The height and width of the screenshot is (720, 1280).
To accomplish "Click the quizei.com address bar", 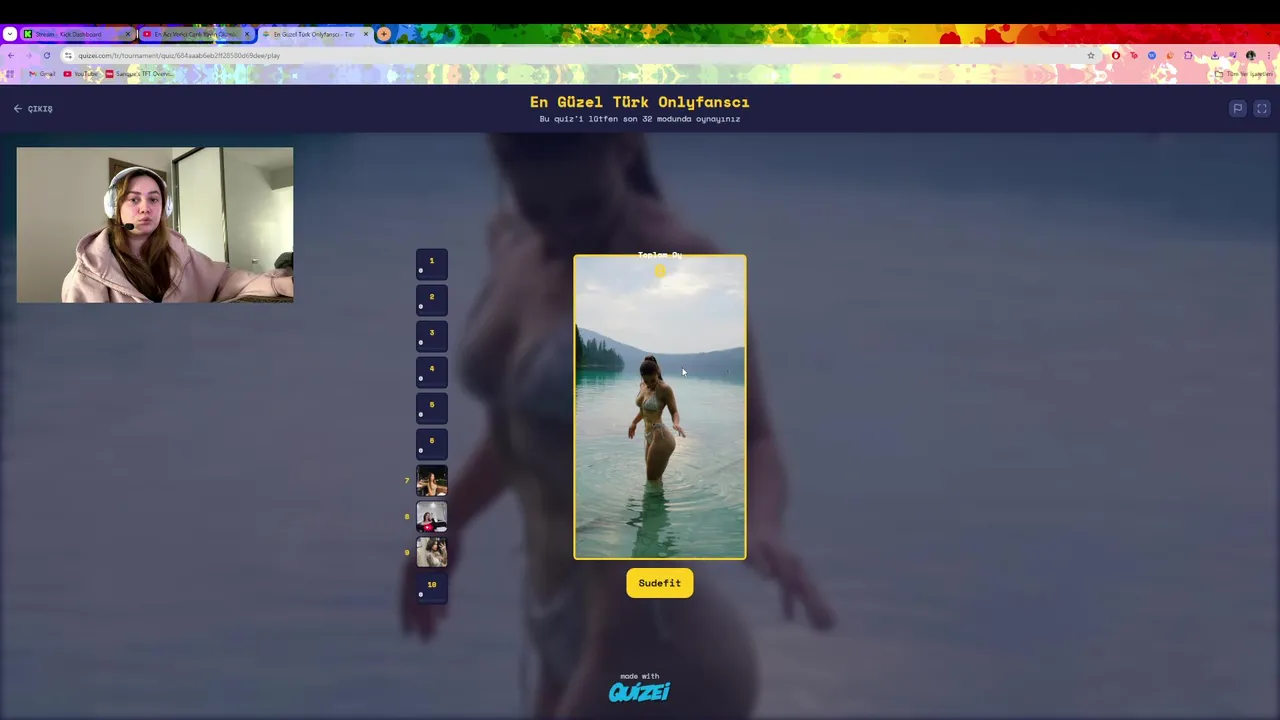I will [x=580, y=55].
